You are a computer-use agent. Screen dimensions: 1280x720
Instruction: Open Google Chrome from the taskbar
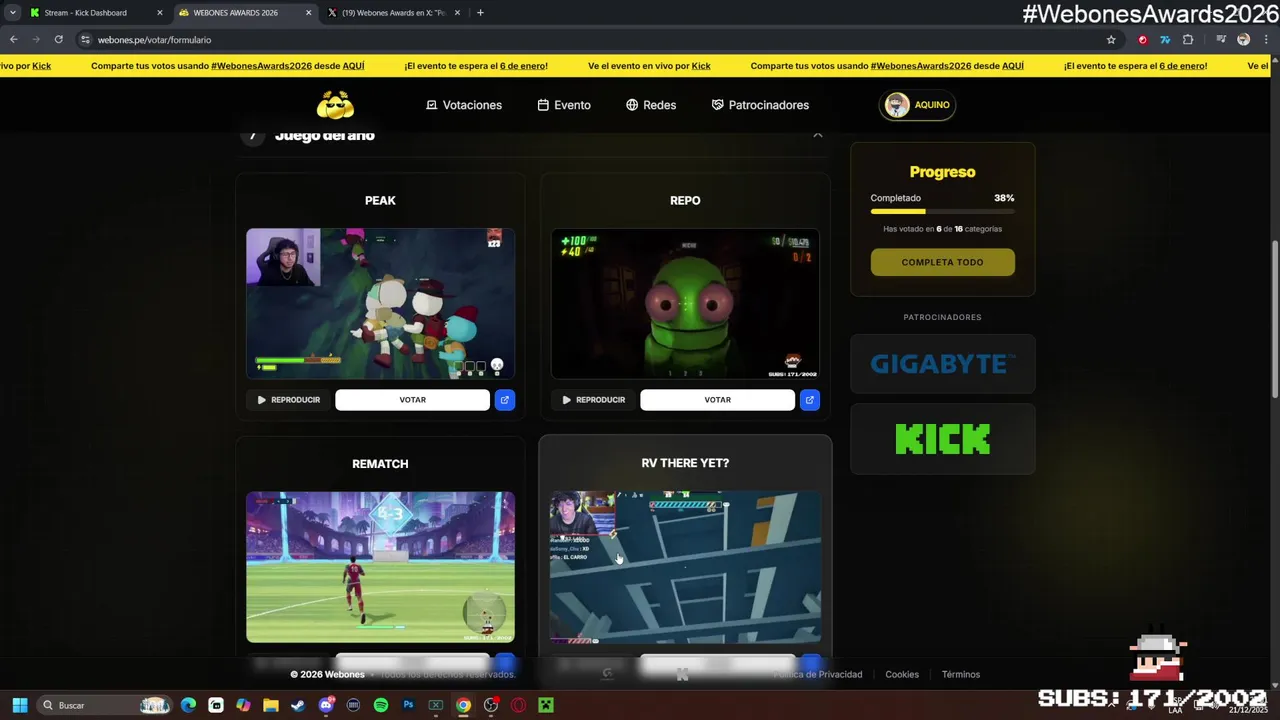pyautogui.click(x=463, y=705)
